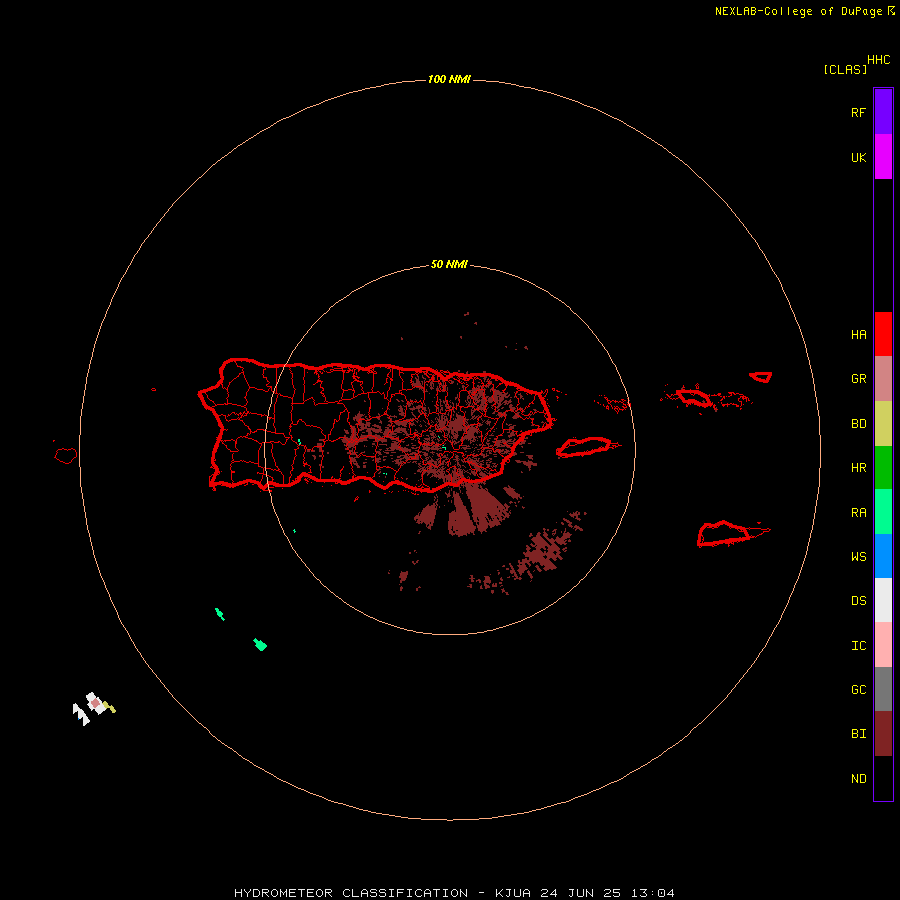Image resolution: width=900 pixels, height=900 pixels.
Task: Click the DS white legend swatch
Action: pyautogui.click(x=883, y=600)
